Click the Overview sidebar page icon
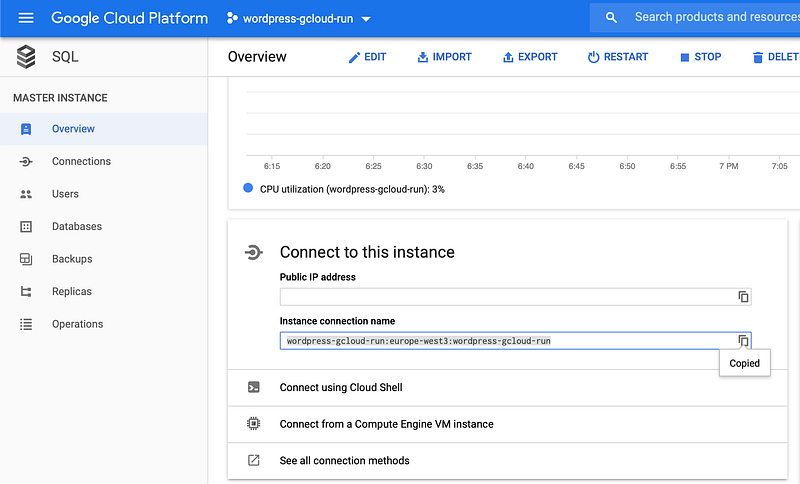 pyautogui.click(x=26, y=129)
